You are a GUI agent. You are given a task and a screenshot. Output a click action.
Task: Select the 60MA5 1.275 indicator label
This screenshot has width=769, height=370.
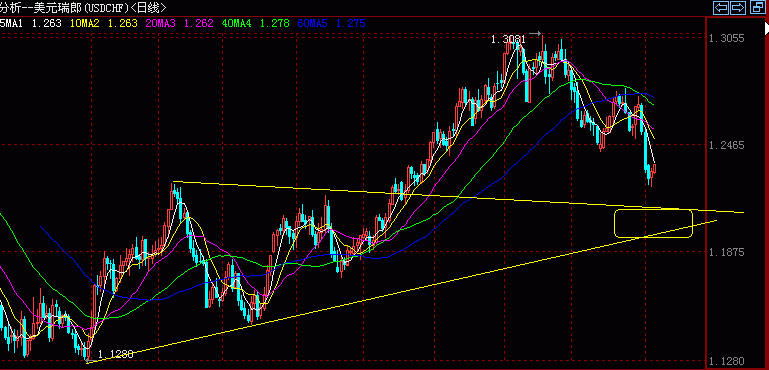332,23
